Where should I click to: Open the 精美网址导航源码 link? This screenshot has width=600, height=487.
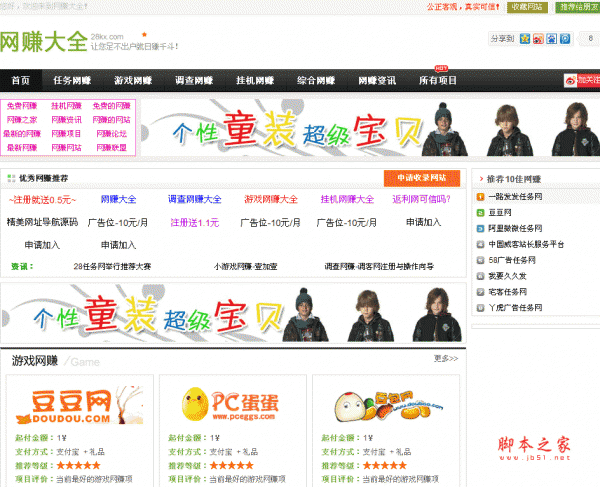pos(42,222)
